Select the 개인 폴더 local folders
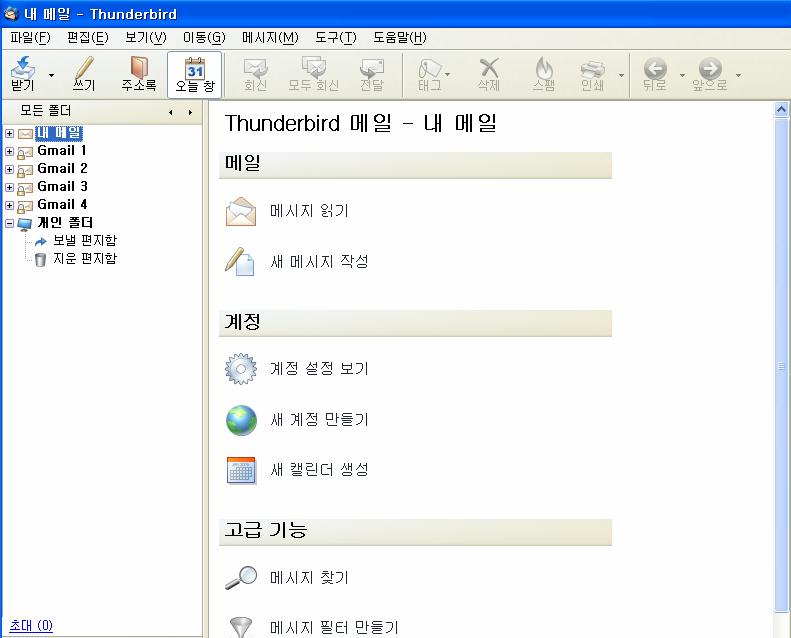Screen dimensions: 791x638 [65, 222]
